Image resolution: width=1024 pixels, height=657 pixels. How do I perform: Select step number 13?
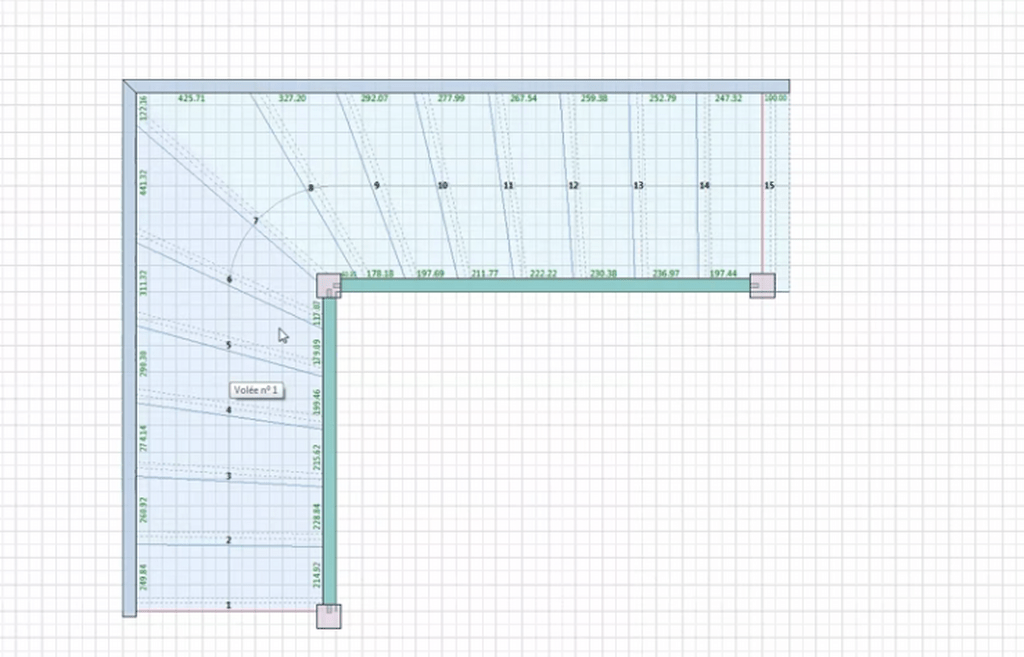point(638,185)
